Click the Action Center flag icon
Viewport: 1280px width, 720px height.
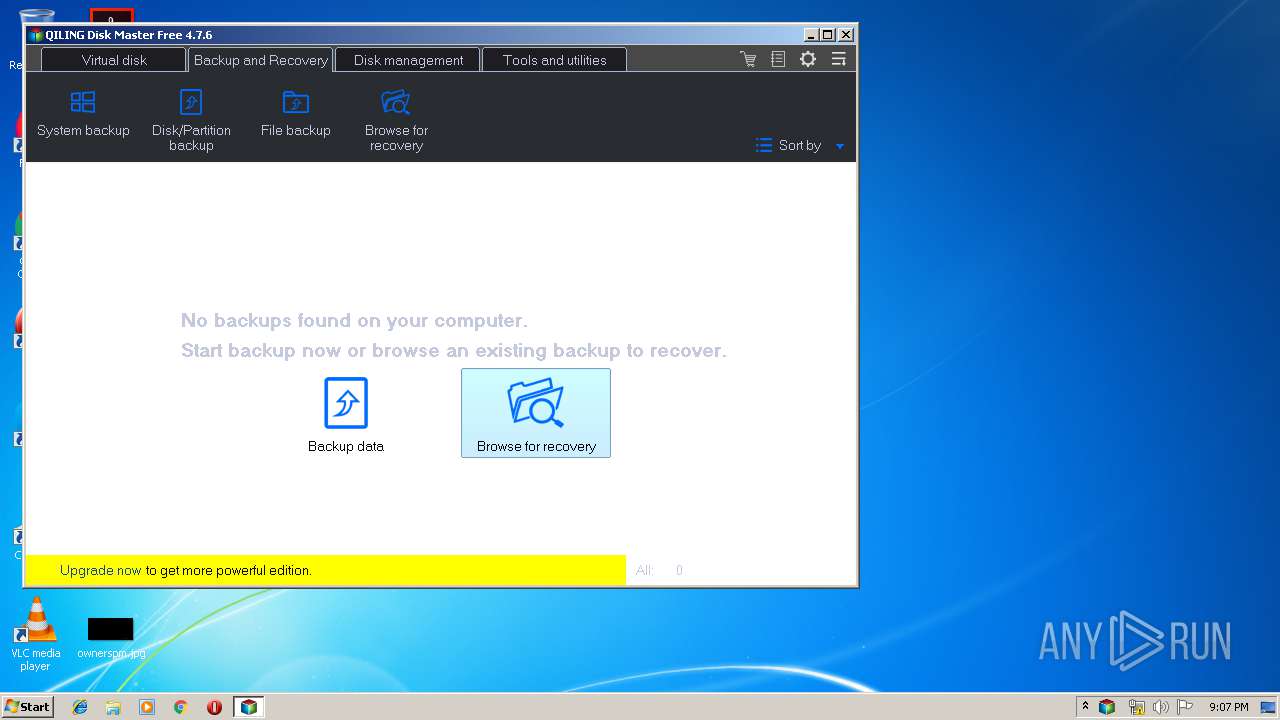pos(1186,707)
